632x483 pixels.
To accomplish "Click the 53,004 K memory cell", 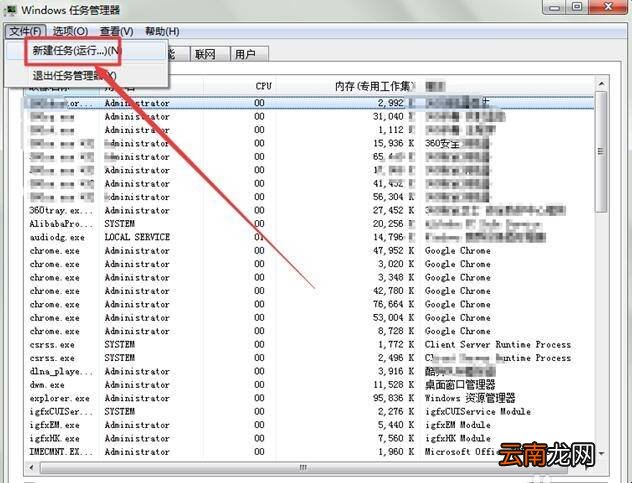I will click(393, 318).
